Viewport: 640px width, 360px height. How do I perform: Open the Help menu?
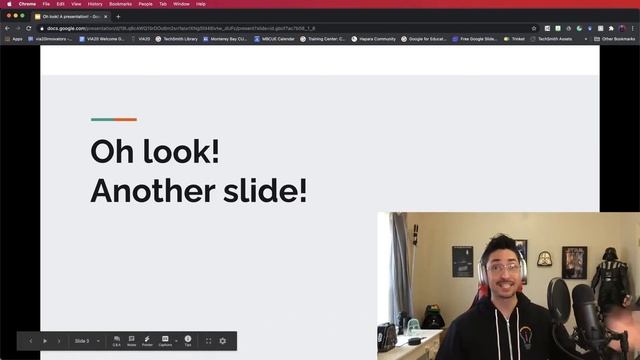200,4
